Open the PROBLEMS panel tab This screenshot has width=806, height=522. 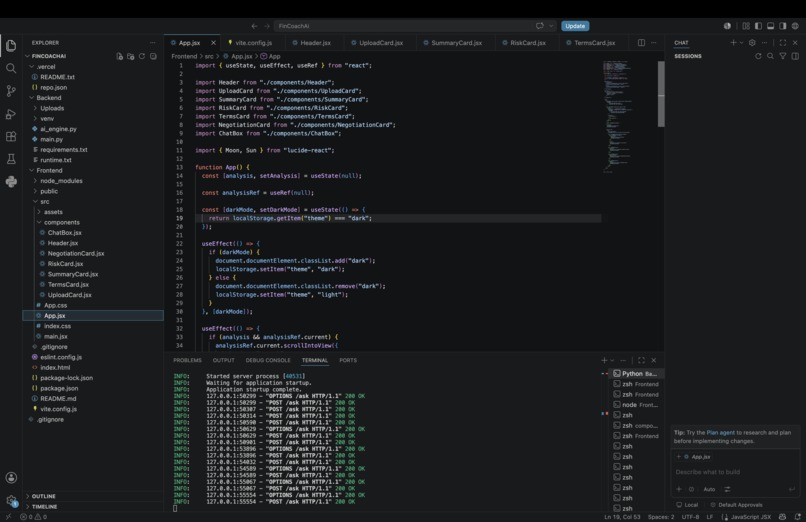187,360
